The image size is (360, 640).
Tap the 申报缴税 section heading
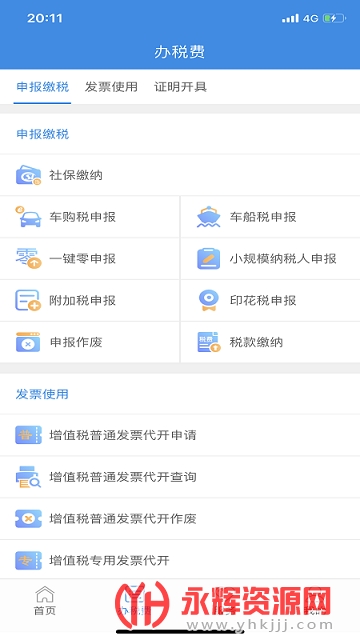(x=42, y=134)
